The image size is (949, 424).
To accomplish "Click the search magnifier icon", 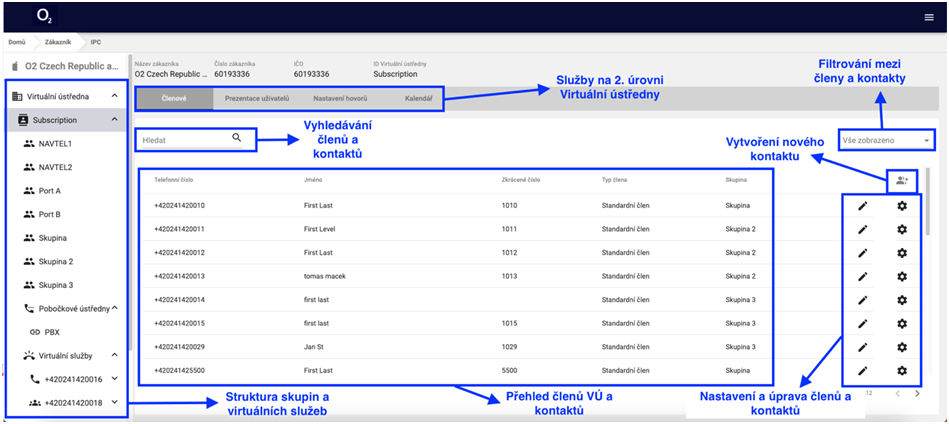I will pos(237,139).
